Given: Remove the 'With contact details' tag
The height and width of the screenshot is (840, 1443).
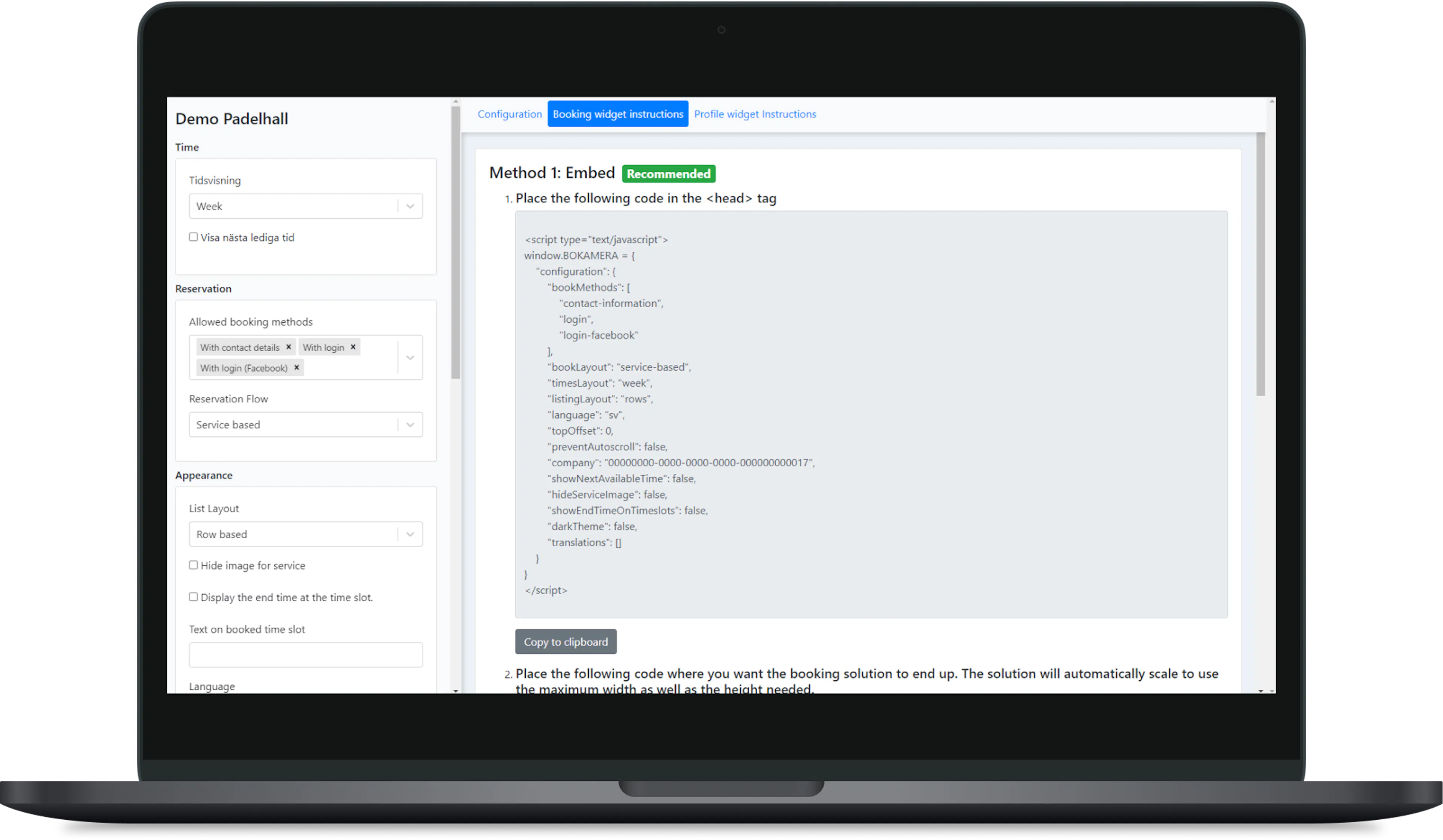Looking at the screenshot, I should click(289, 347).
